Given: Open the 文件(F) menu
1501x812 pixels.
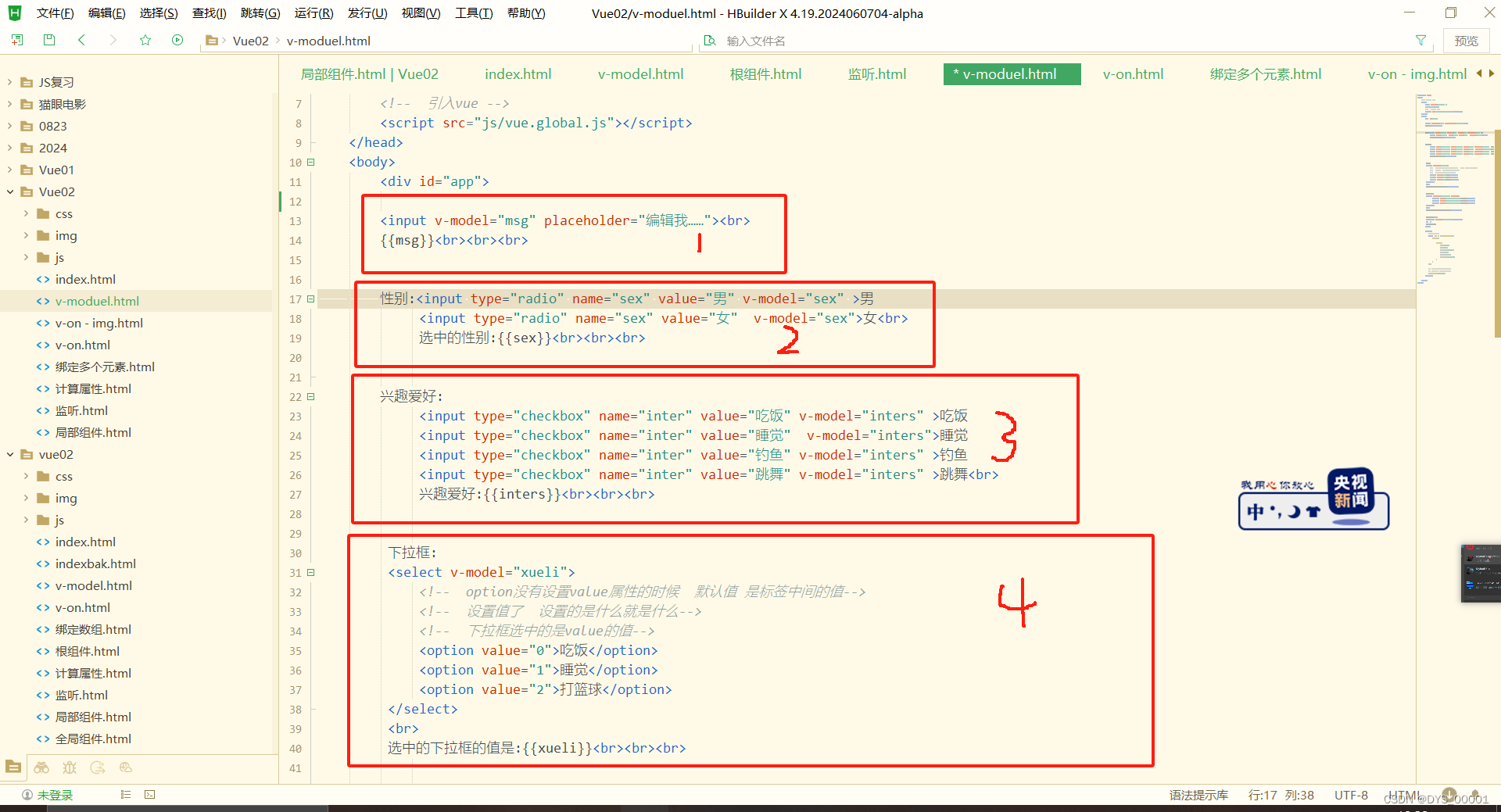Looking at the screenshot, I should [x=55, y=13].
